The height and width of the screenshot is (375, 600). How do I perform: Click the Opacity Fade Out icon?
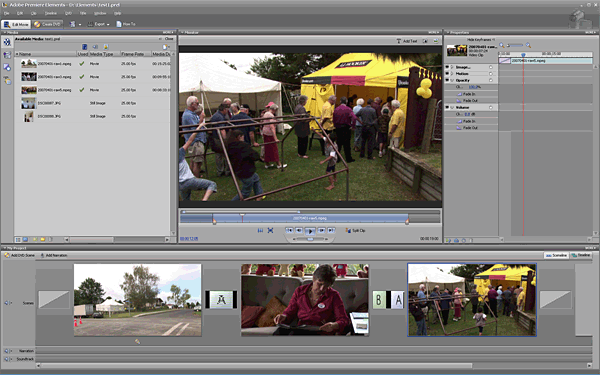point(459,100)
